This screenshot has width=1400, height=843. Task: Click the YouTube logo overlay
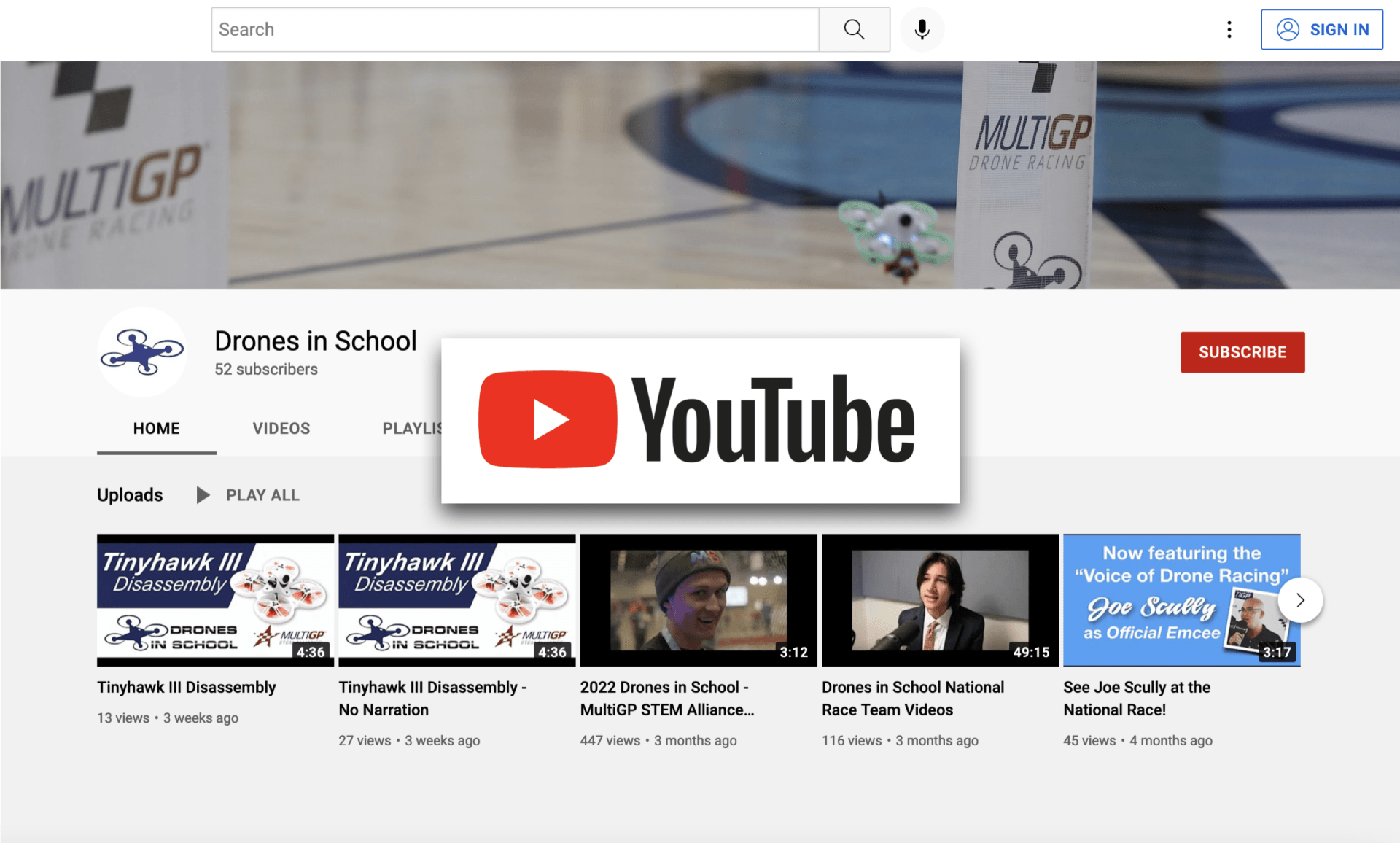(x=700, y=421)
